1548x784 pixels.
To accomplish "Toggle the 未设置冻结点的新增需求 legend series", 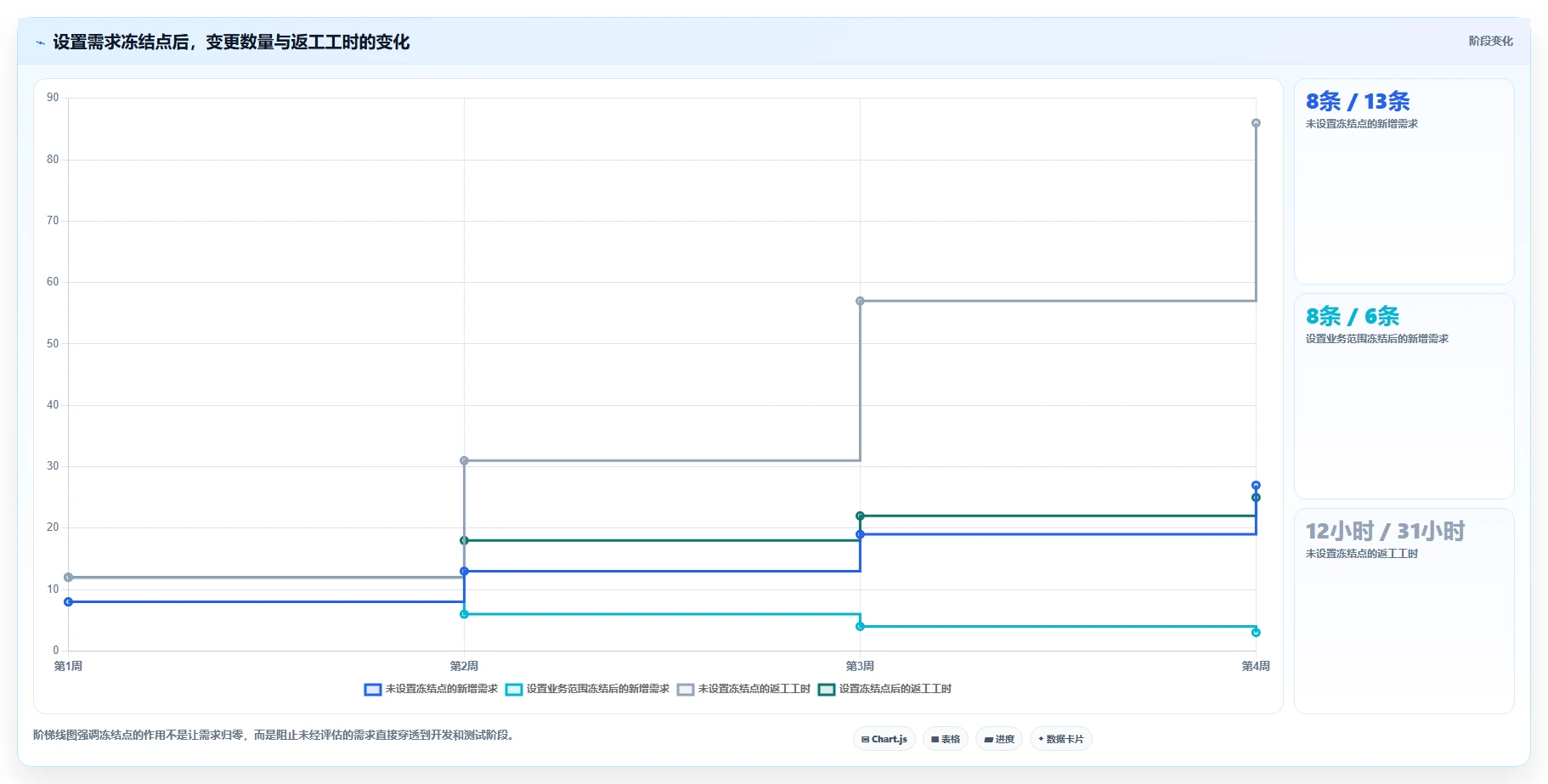I will [x=431, y=689].
